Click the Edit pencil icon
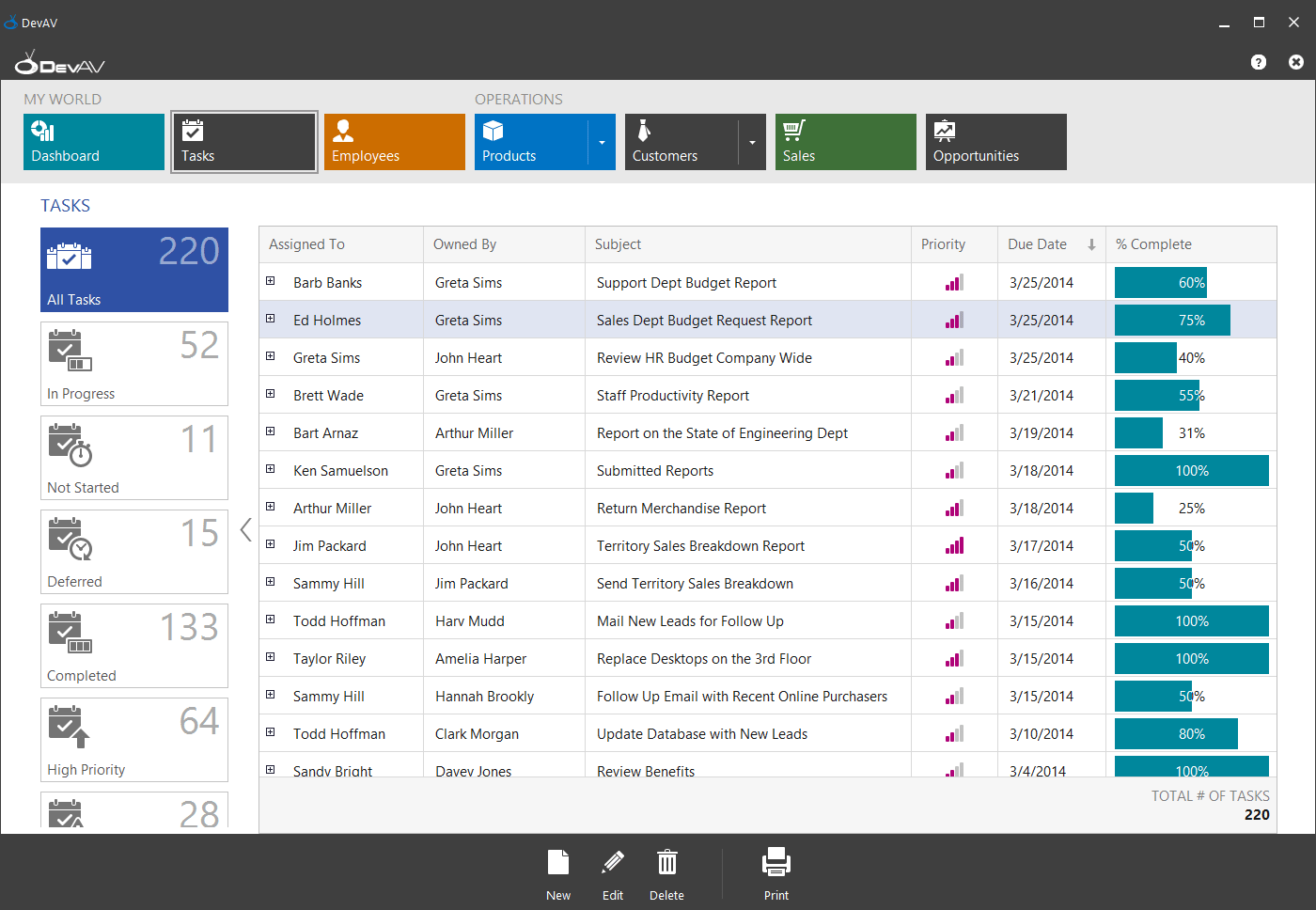The image size is (1316, 910). coord(613,863)
